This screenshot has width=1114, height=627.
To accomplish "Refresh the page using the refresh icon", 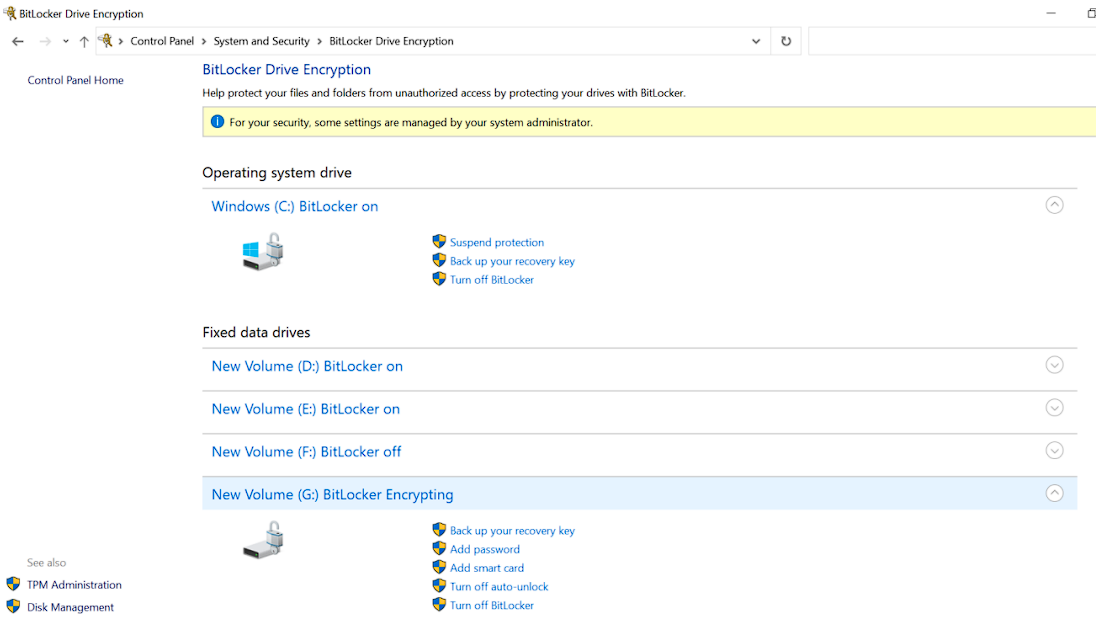I will (786, 41).
